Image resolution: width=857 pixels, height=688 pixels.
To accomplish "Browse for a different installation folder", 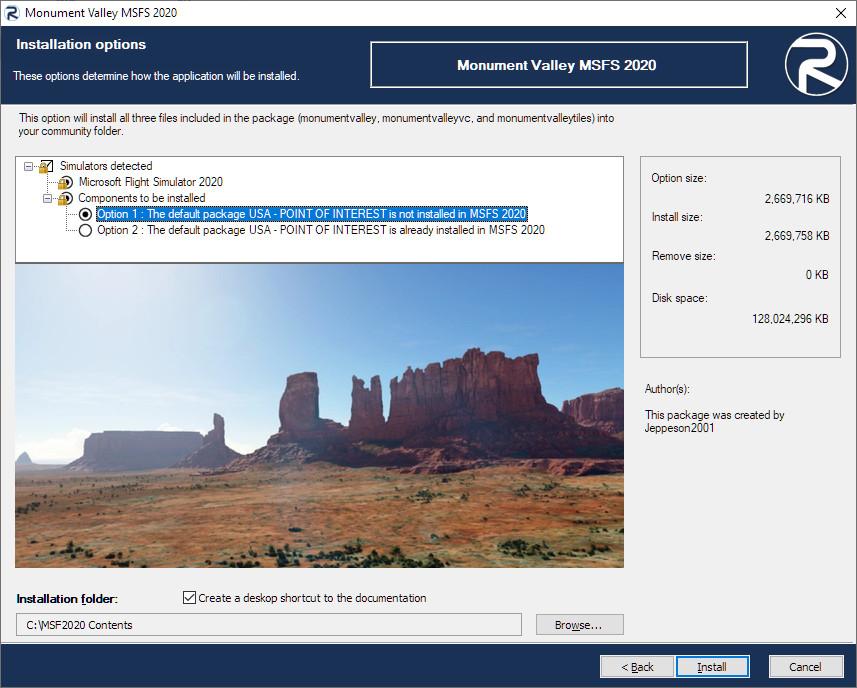I will click(x=579, y=625).
